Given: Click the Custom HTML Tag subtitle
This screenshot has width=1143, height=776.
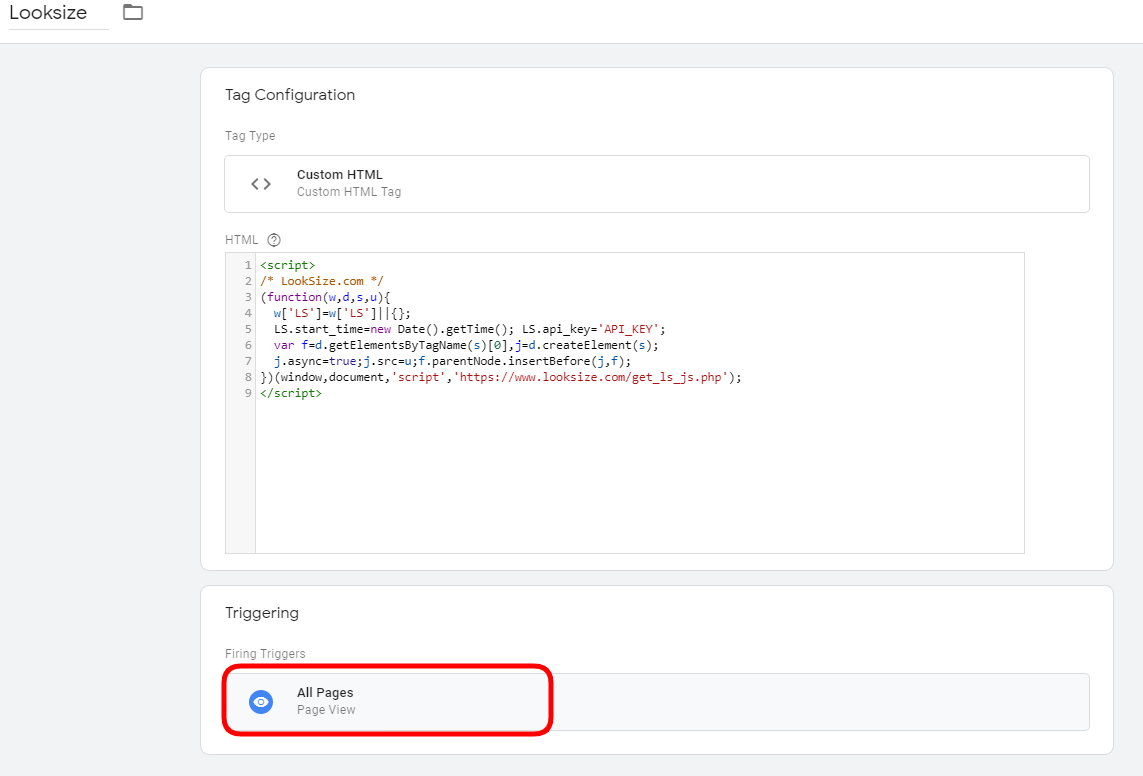Looking at the screenshot, I should click(349, 192).
